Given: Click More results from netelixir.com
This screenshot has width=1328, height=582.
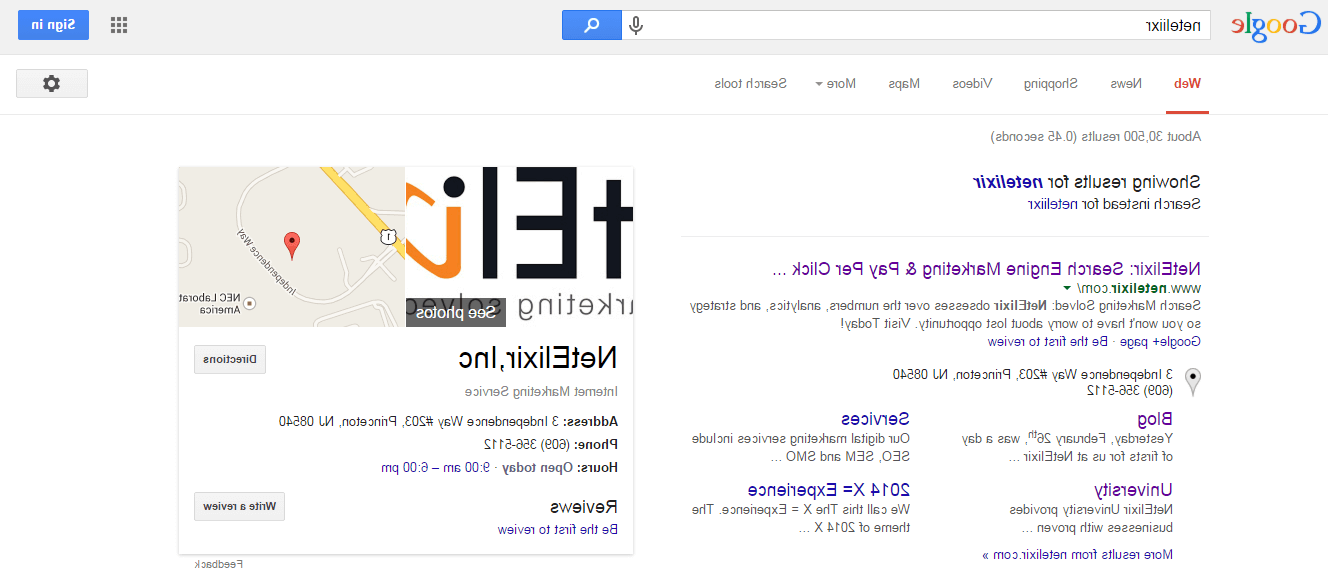Looking at the screenshot, I should pos(1077,555).
